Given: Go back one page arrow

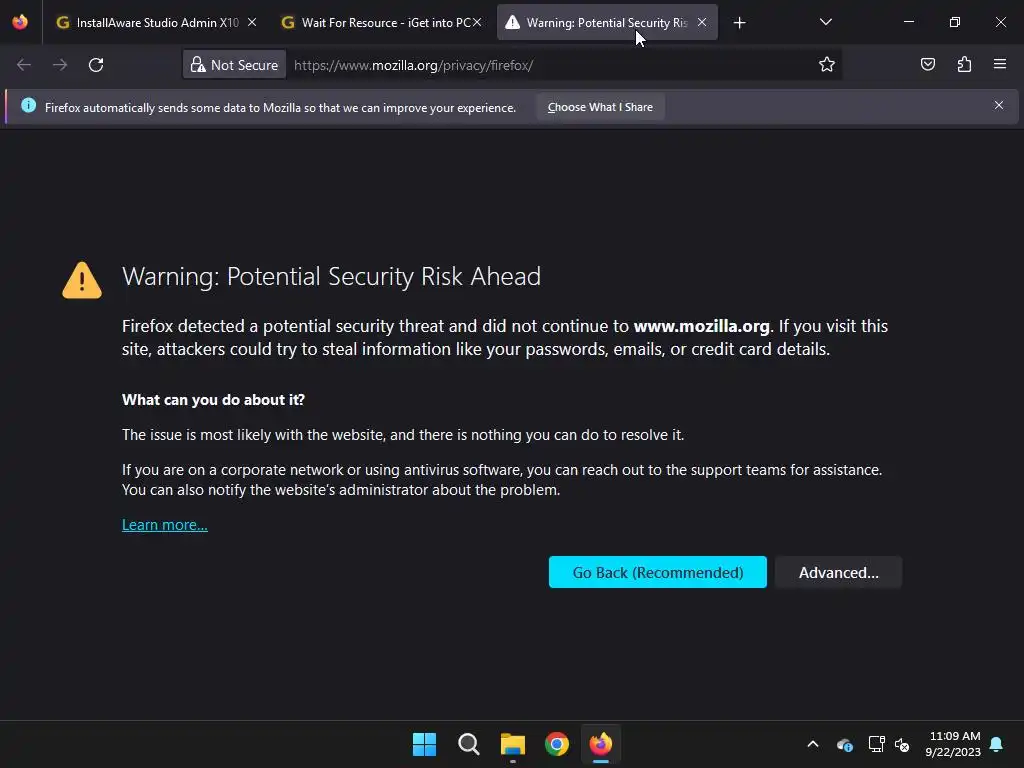Looking at the screenshot, I should pyautogui.click(x=24, y=65).
